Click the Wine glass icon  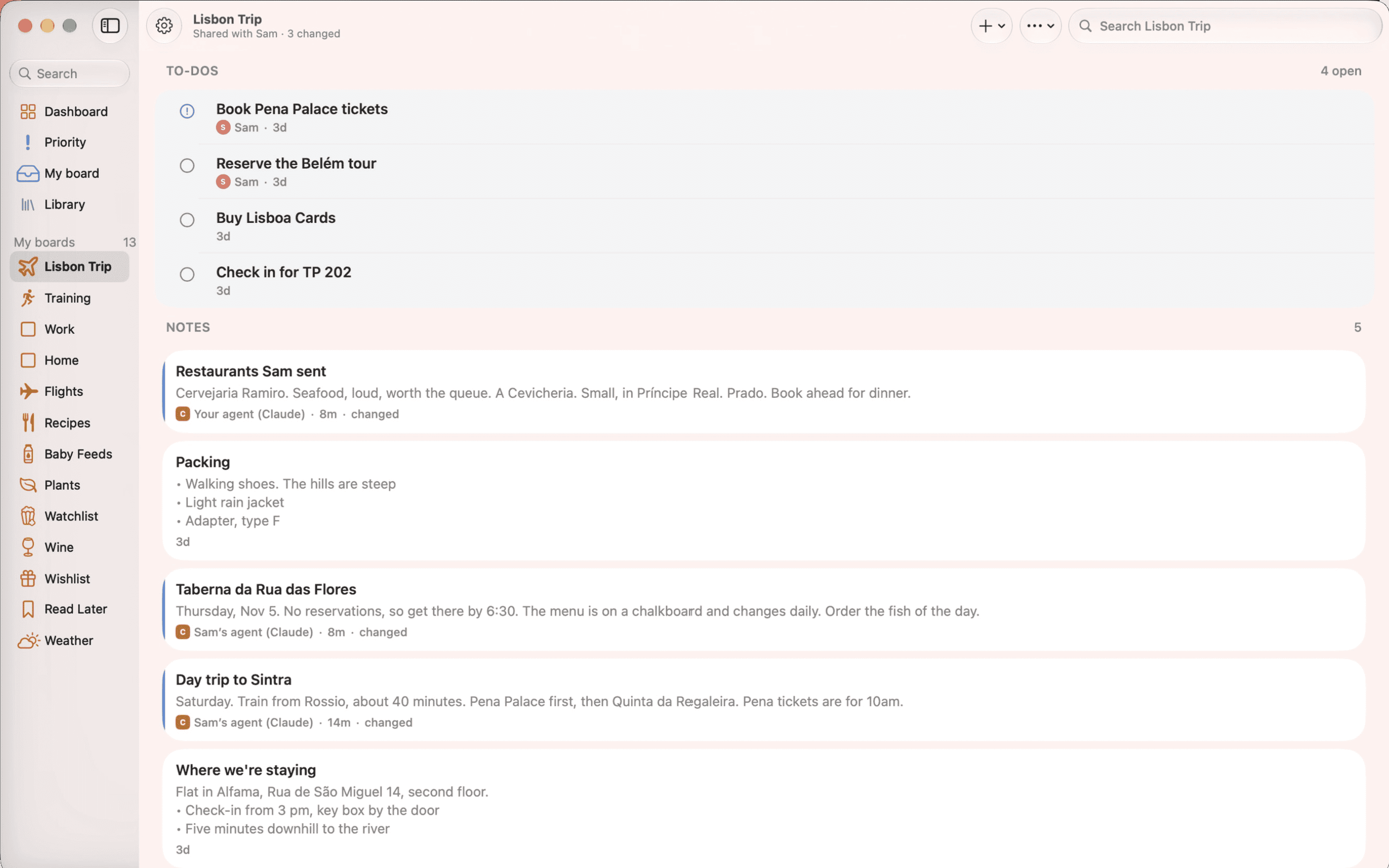tap(28, 547)
